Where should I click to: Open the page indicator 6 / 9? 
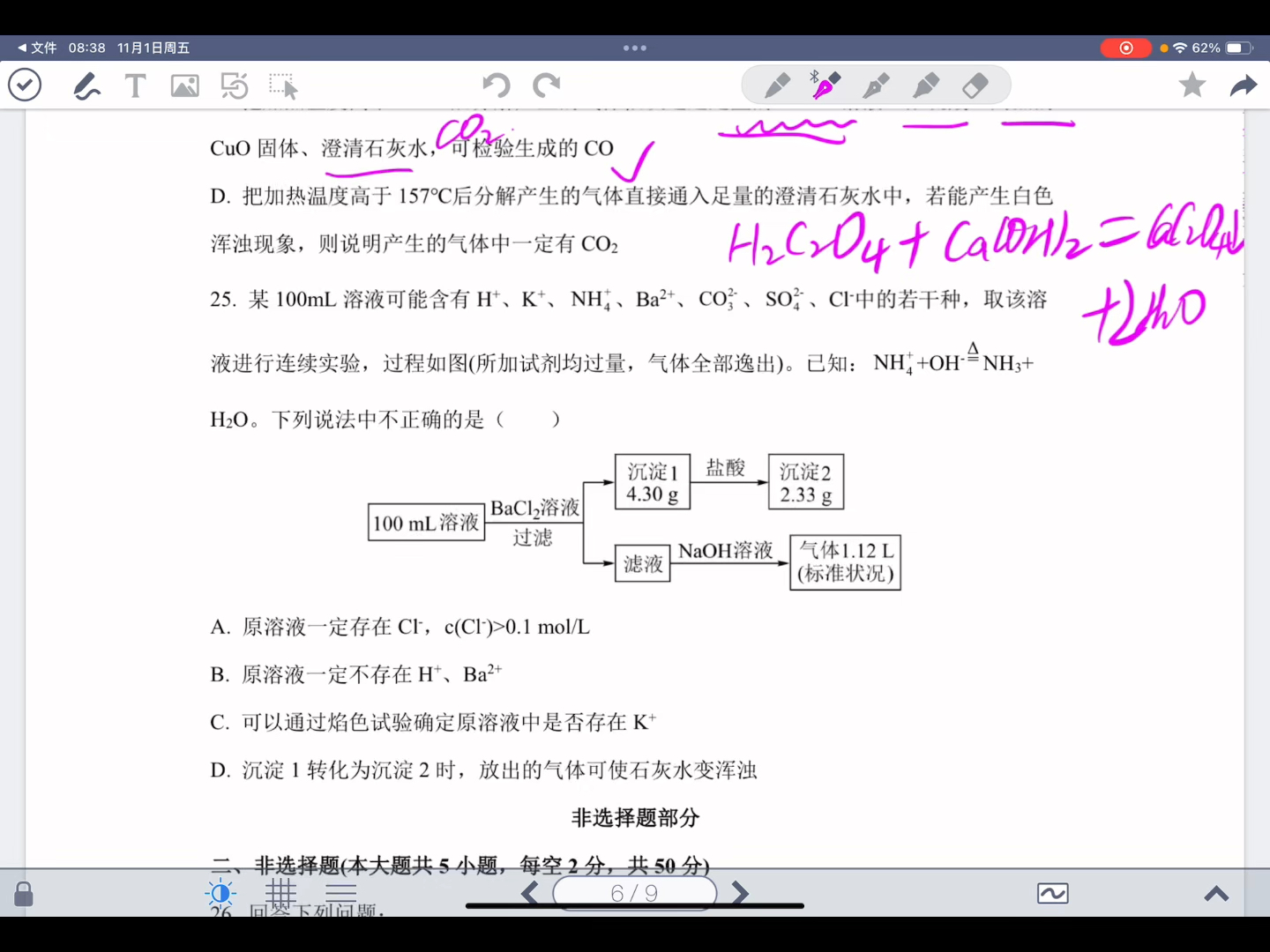pyautogui.click(x=635, y=893)
